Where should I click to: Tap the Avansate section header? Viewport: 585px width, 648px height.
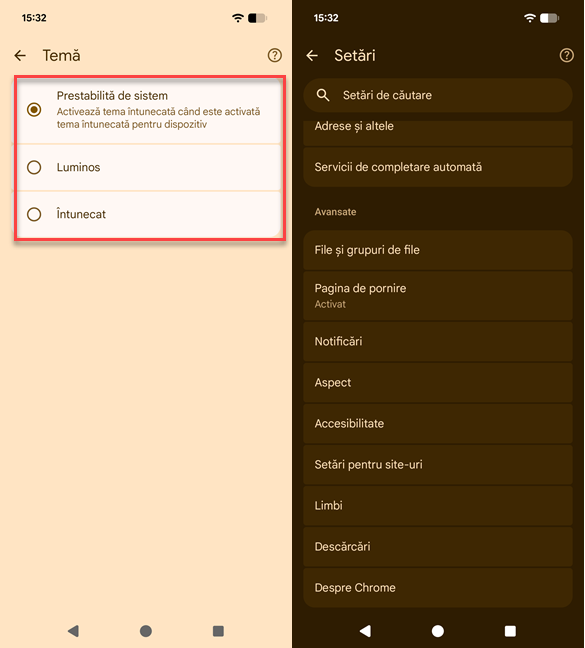point(335,212)
